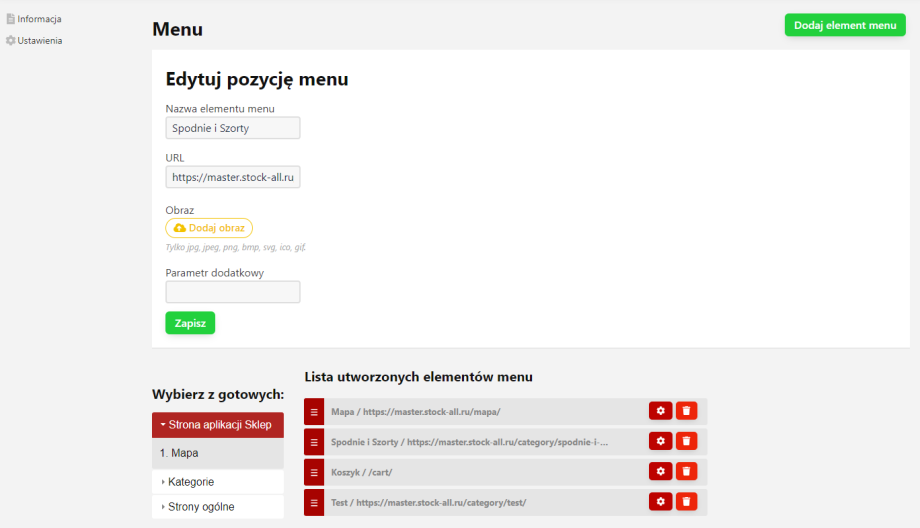The image size is (920, 528).
Task: Expand the Strony ogólne section
Action: click(x=200, y=507)
